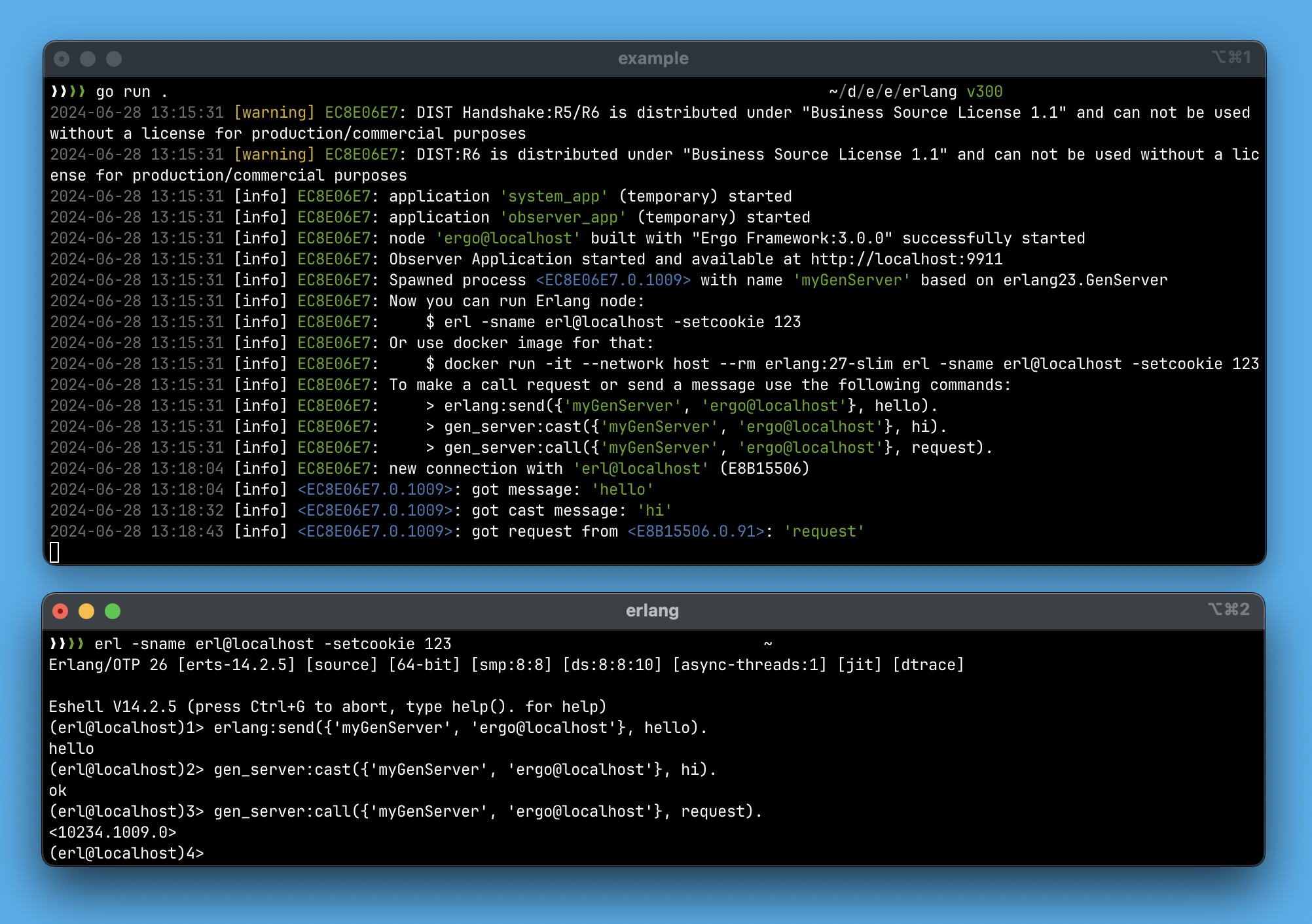The height and width of the screenshot is (924, 1312).
Task: Click the v300 git branch indicator
Action: click(x=984, y=92)
